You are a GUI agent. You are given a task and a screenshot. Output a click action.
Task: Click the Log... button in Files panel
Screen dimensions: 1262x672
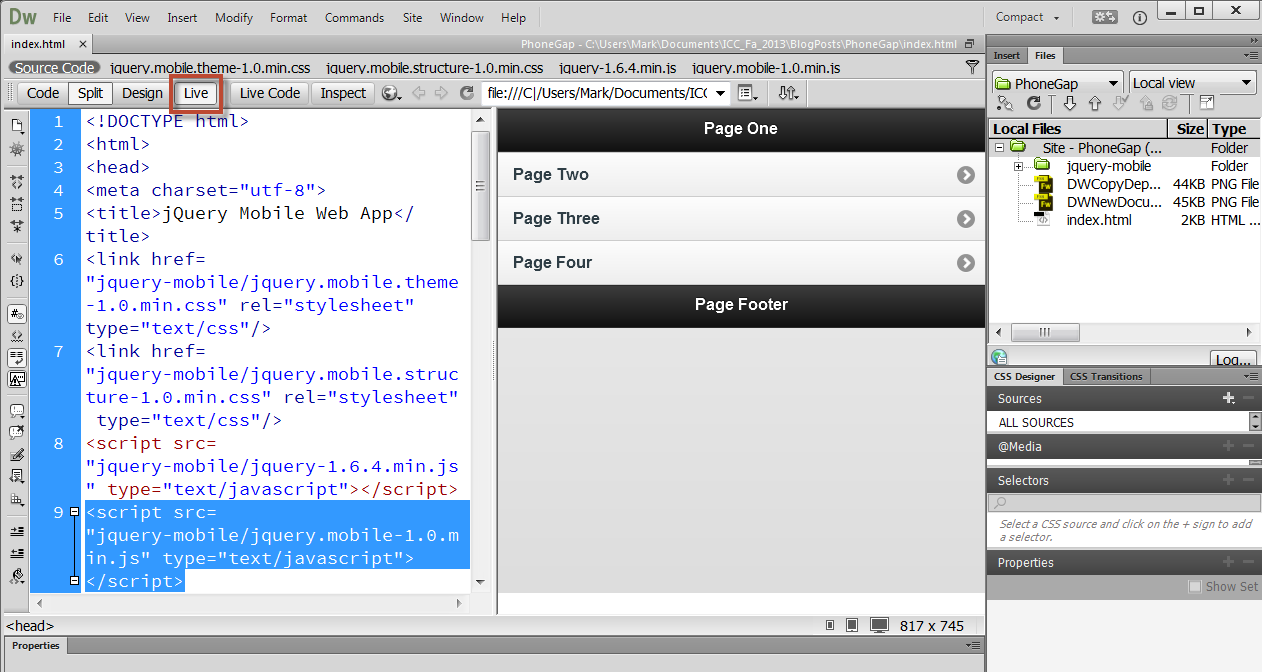pyautogui.click(x=1233, y=359)
